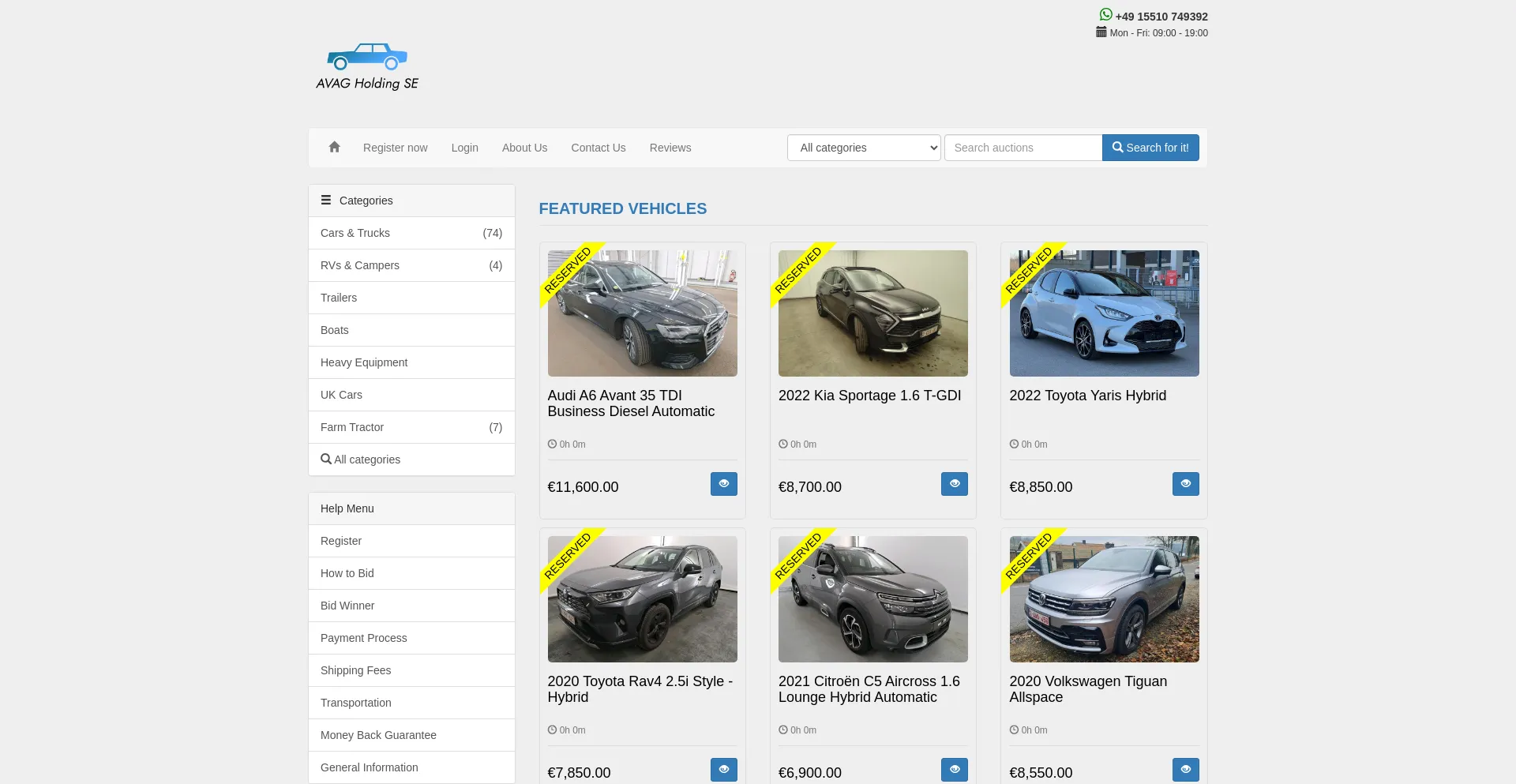Open General Information help page
Screen dimensions: 1516x784
411,767
